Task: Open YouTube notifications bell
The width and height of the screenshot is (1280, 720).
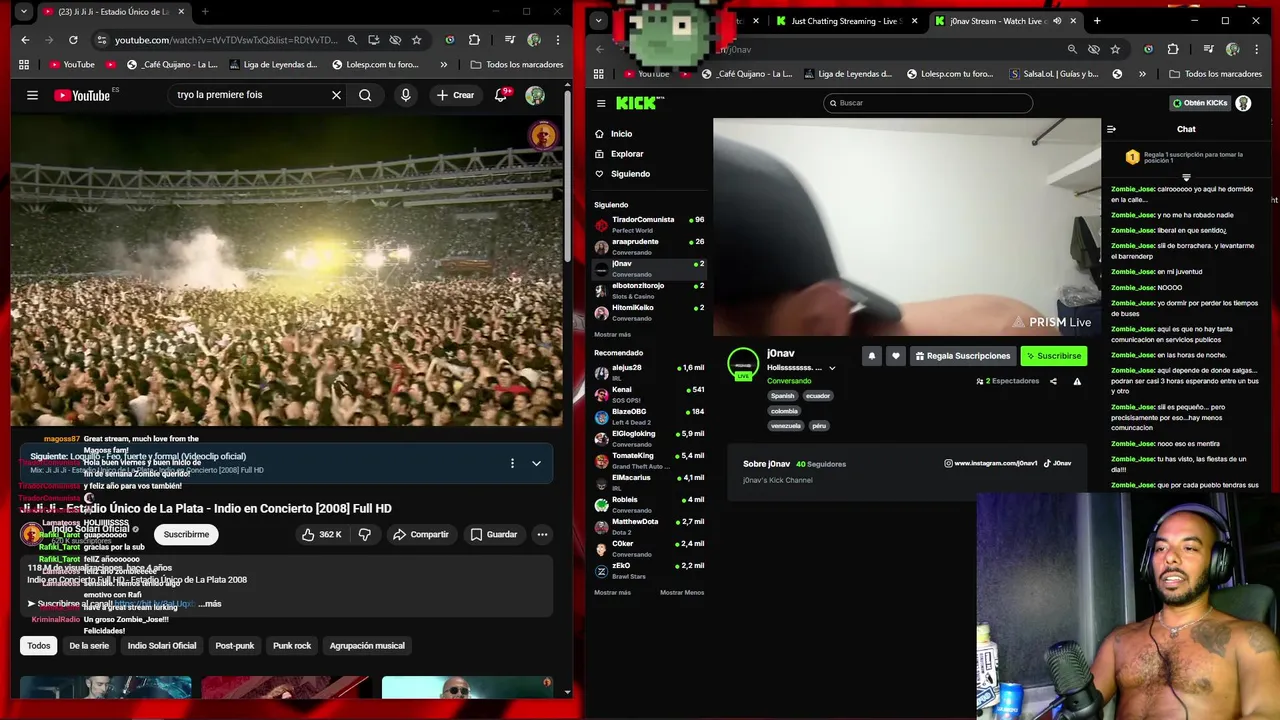Action: tap(501, 95)
